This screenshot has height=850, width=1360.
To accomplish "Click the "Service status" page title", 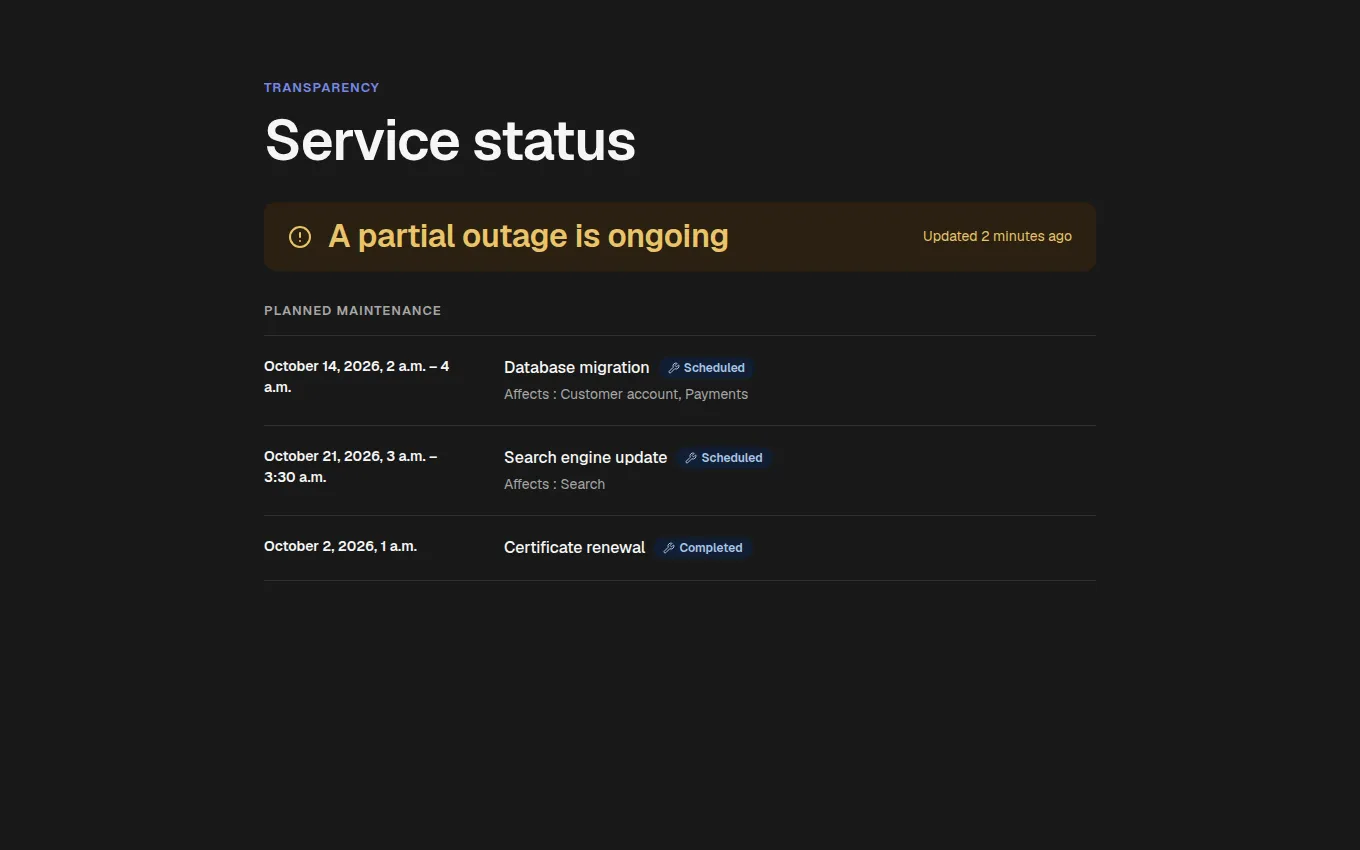I will coord(450,140).
